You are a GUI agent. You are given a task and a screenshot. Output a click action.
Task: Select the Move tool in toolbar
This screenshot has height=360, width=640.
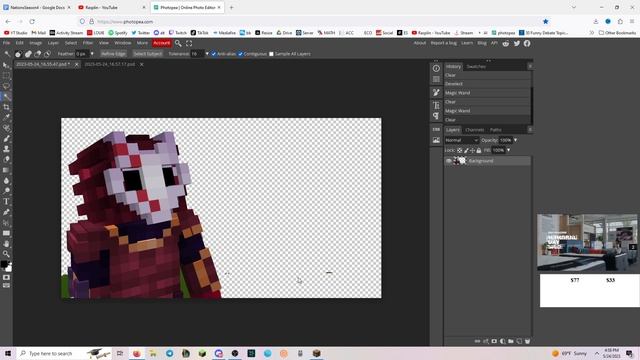click(x=6, y=65)
